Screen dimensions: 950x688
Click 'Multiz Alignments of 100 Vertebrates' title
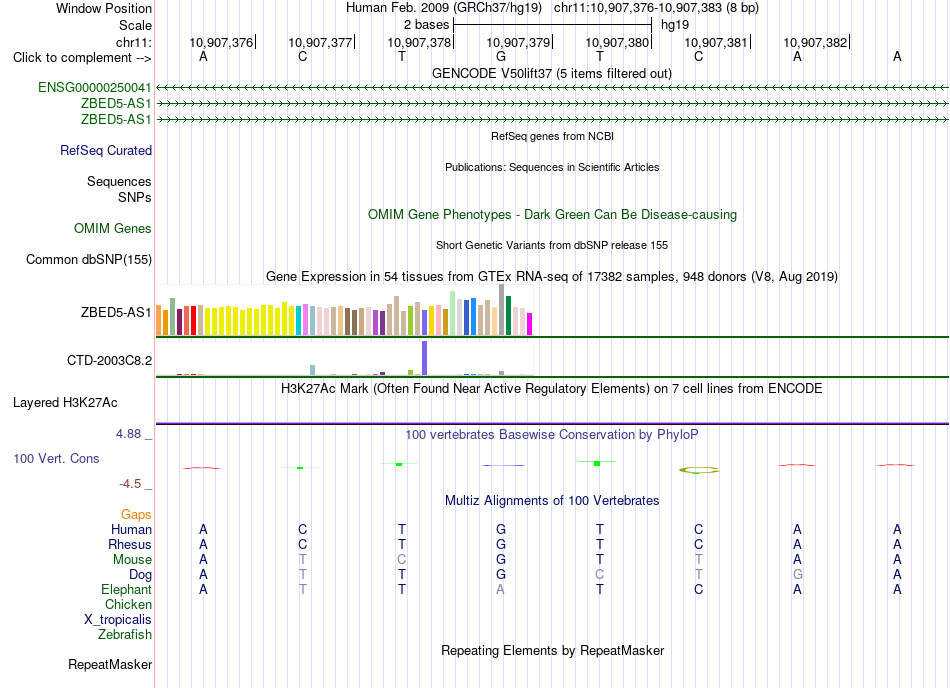click(552, 500)
